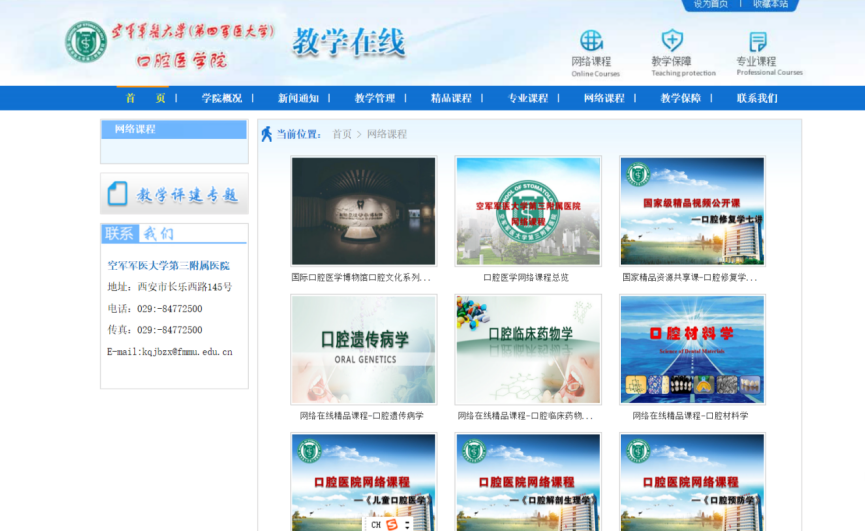Click 首页 in the breadcrumb path
This screenshot has width=865, height=531.
(342, 134)
